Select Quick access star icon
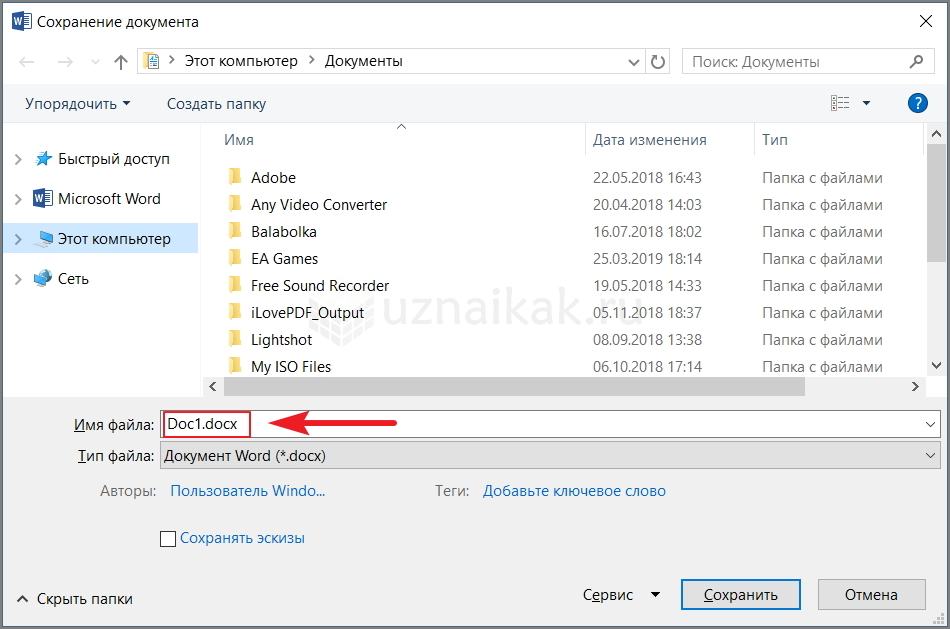Viewport: 950px width, 629px height. [x=43, y=159]
